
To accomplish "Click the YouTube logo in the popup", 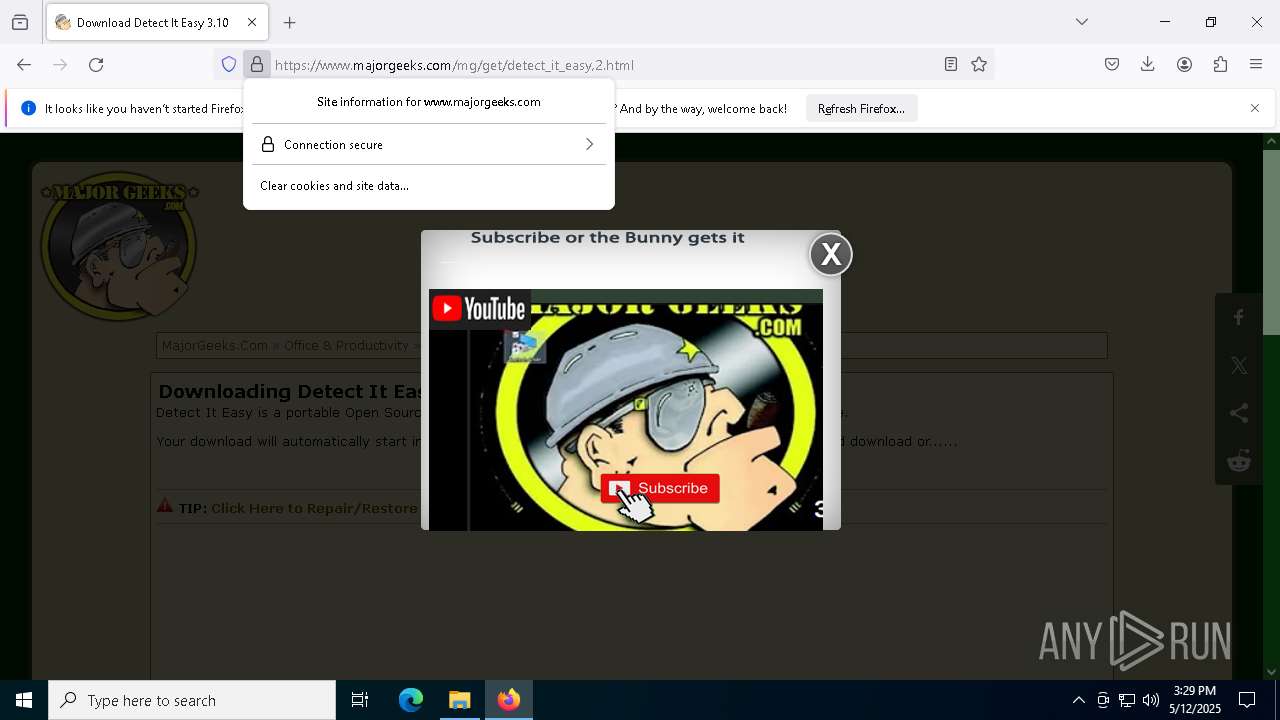I will (x=479, y=309).
